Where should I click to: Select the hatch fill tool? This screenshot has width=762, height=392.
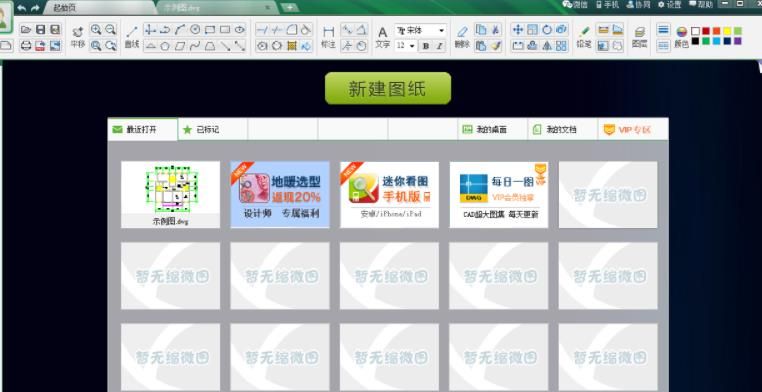(292, 46)
